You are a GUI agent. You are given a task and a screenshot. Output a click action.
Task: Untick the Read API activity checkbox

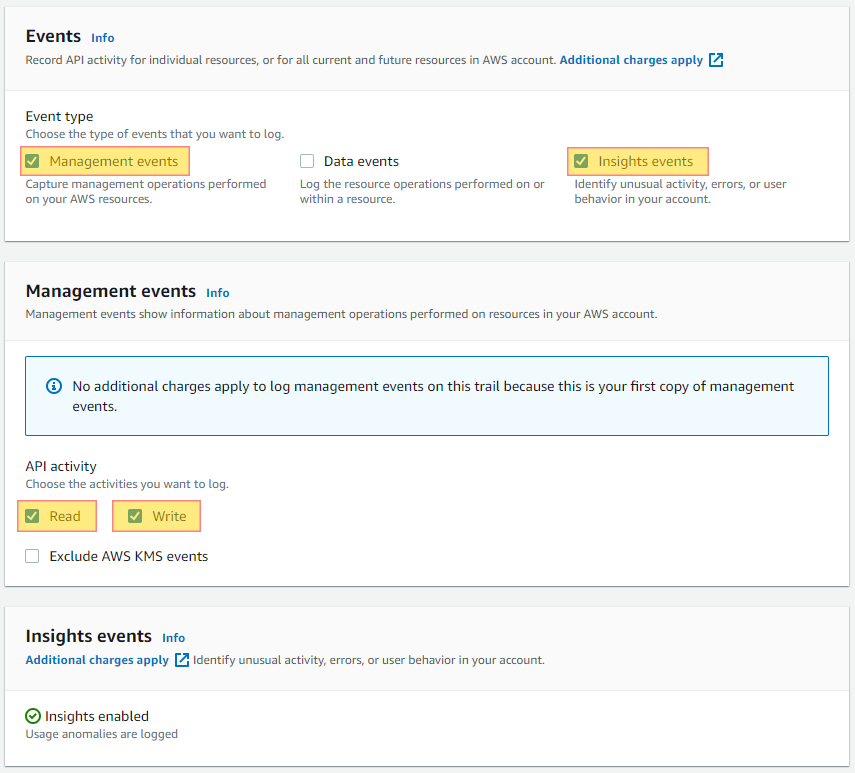pos(32,516)
